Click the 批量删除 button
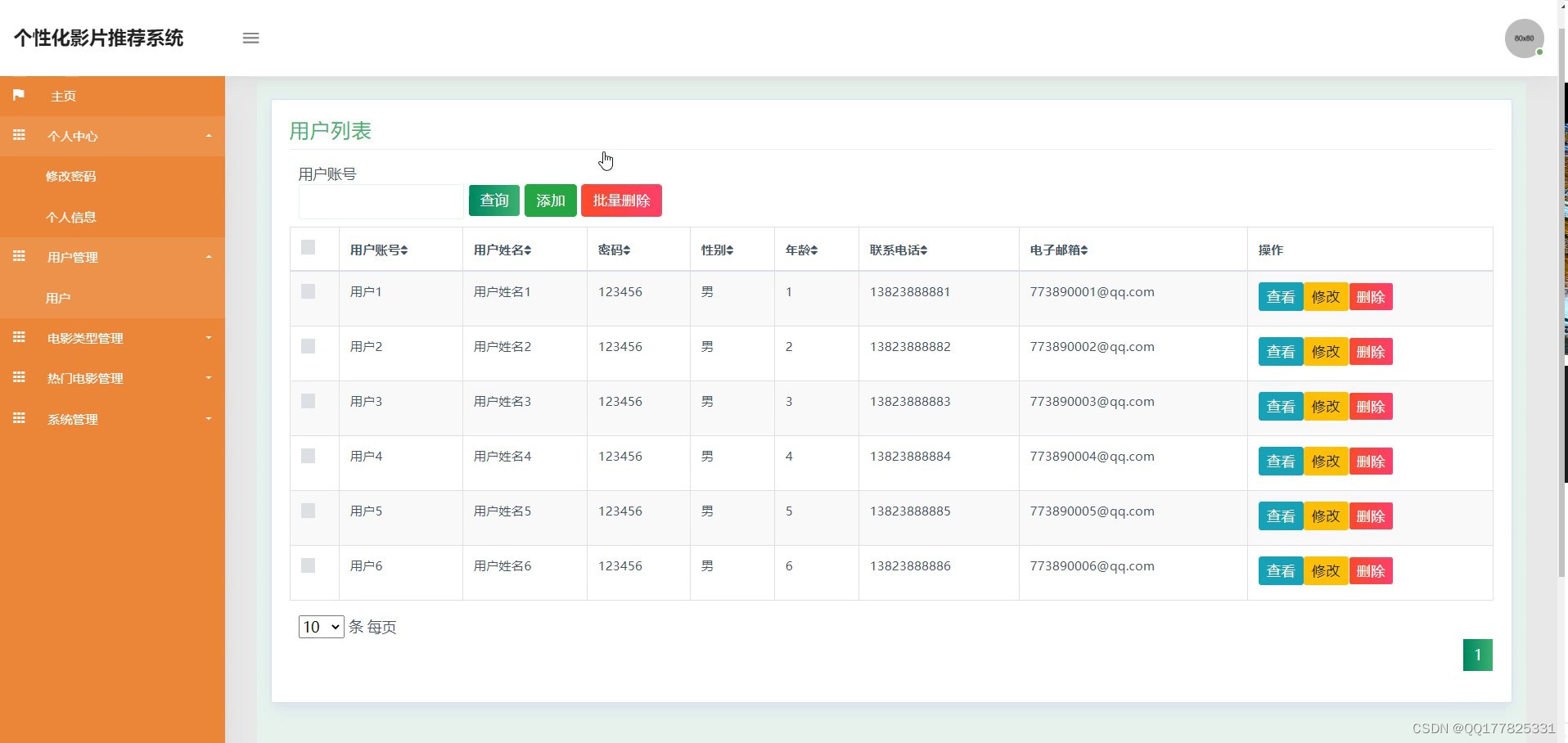The image size is (1568, 743). pos(622,200)
